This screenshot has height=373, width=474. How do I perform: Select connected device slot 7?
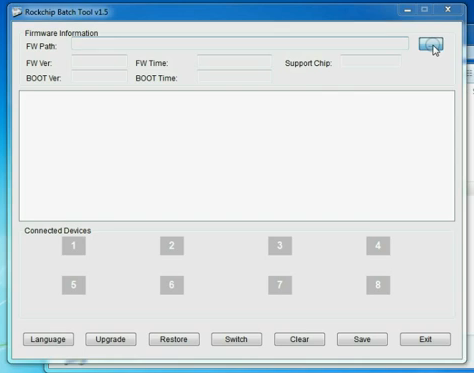pos(280,285)
